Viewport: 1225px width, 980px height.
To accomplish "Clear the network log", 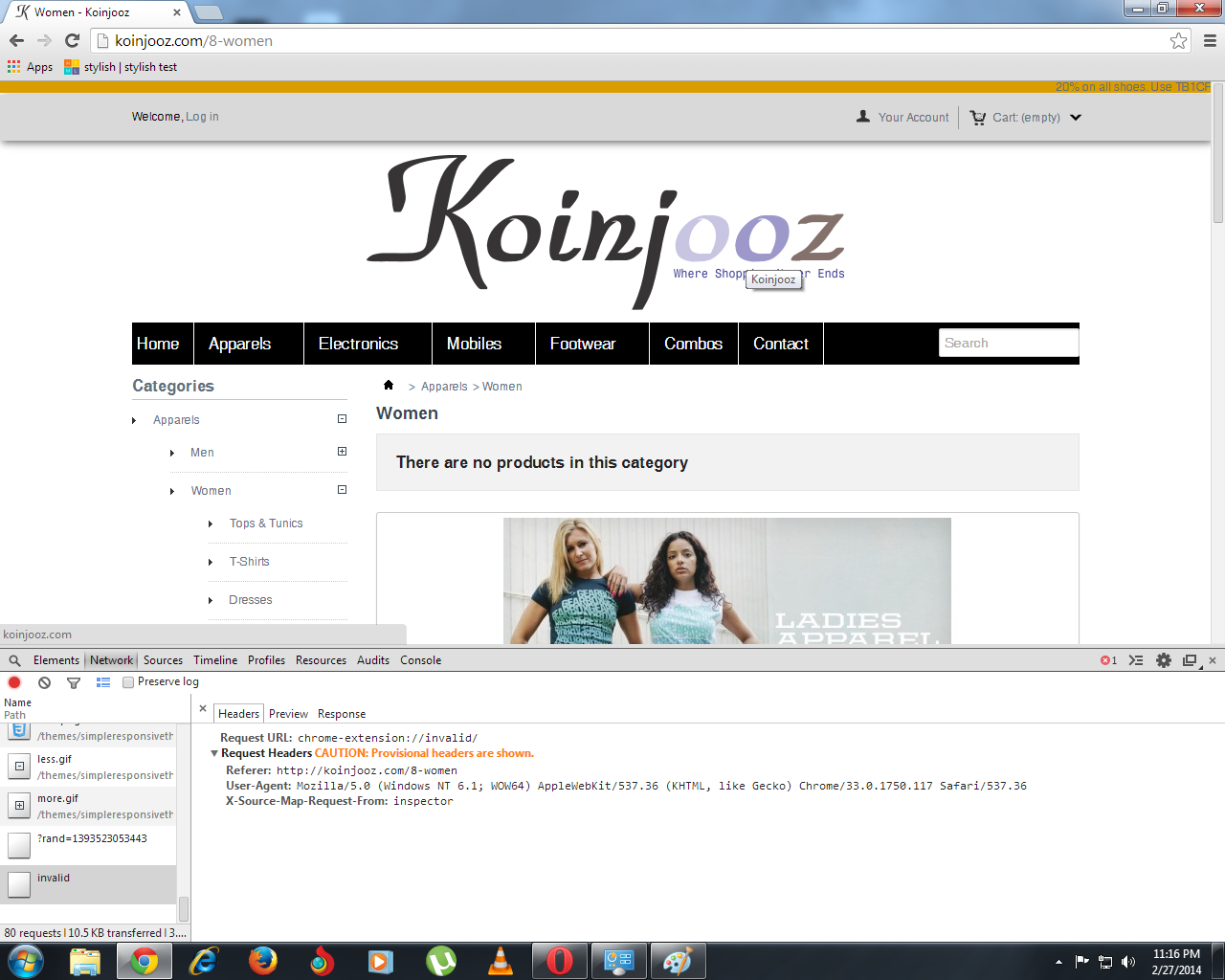I will [44, 682].
